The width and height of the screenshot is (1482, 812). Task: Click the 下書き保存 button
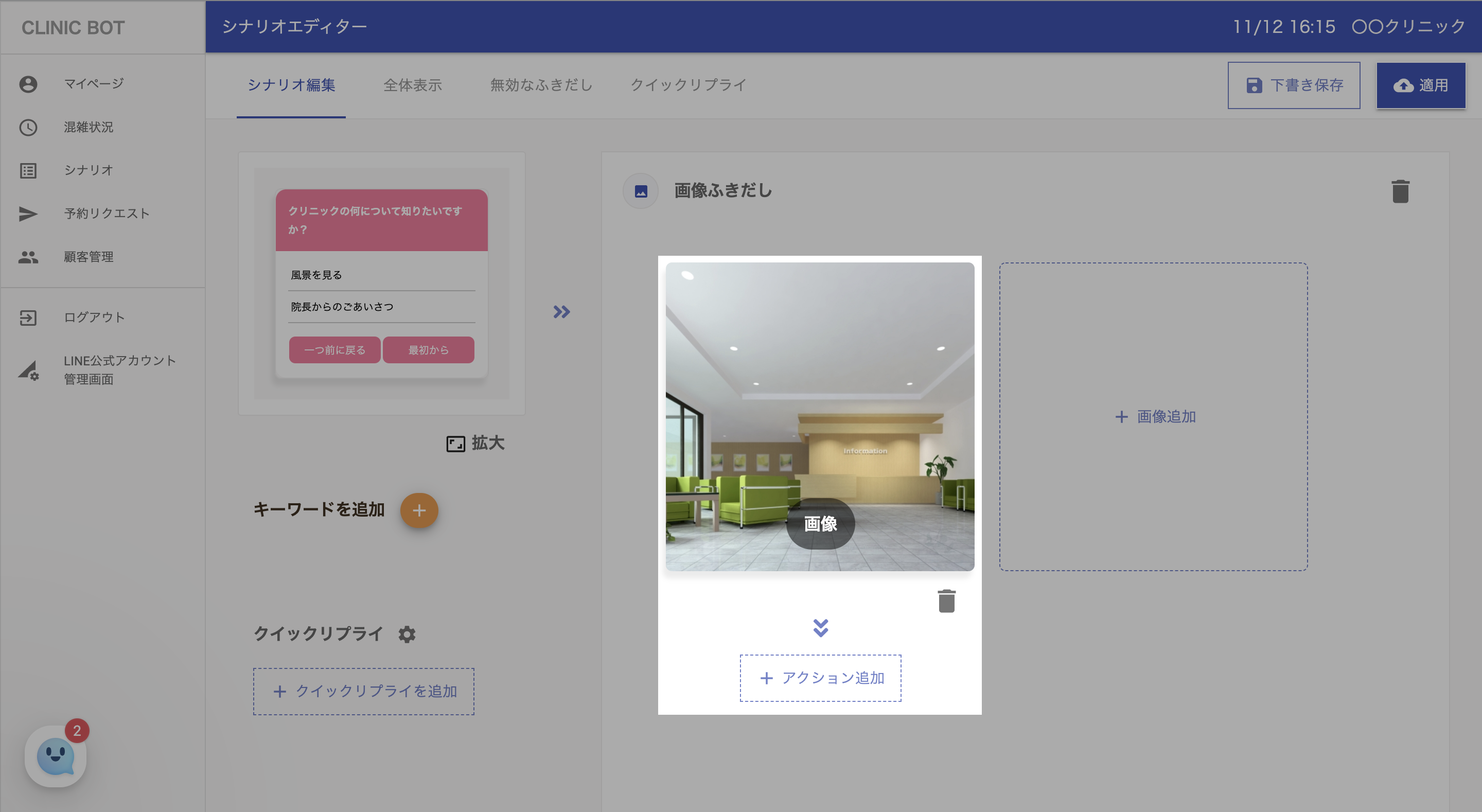click(1293, 85)
